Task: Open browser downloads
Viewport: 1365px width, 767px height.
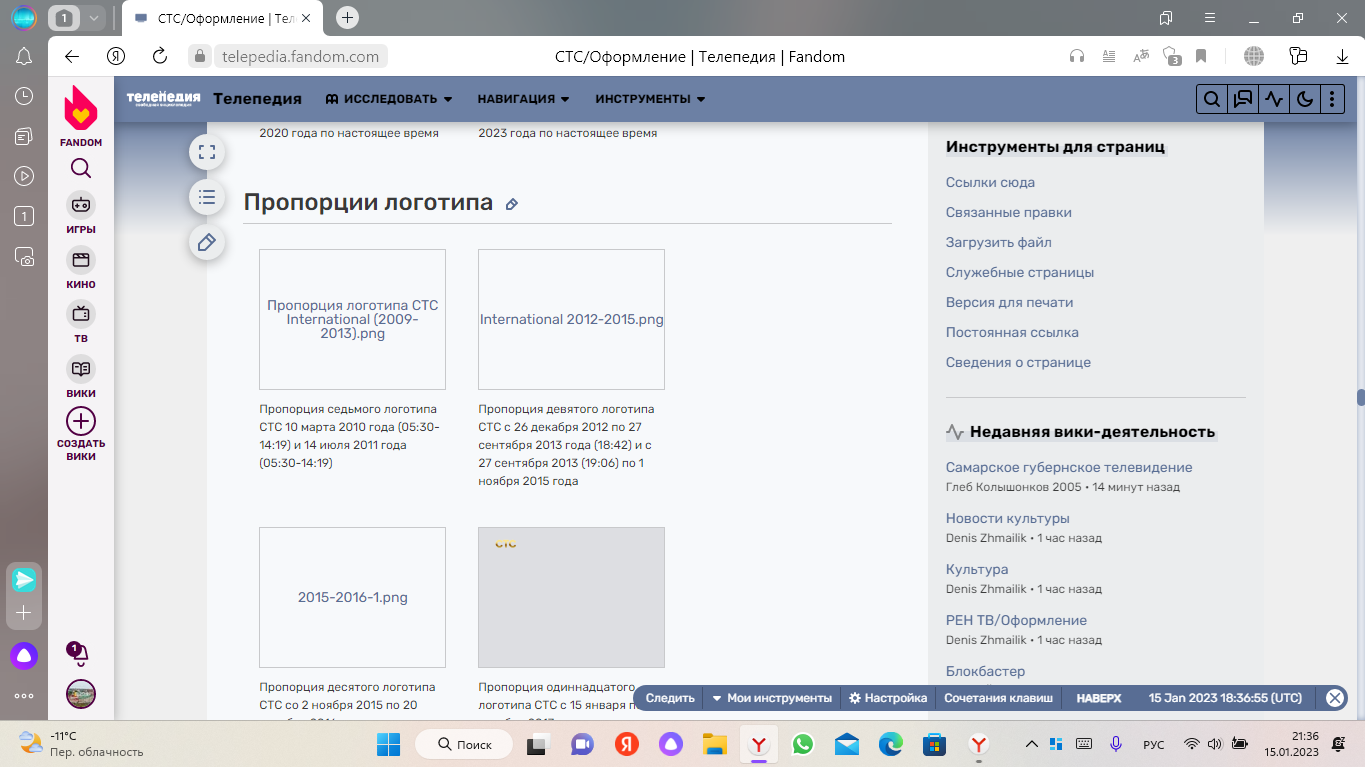Action: pyautogui.click(x=1343, y=56)
